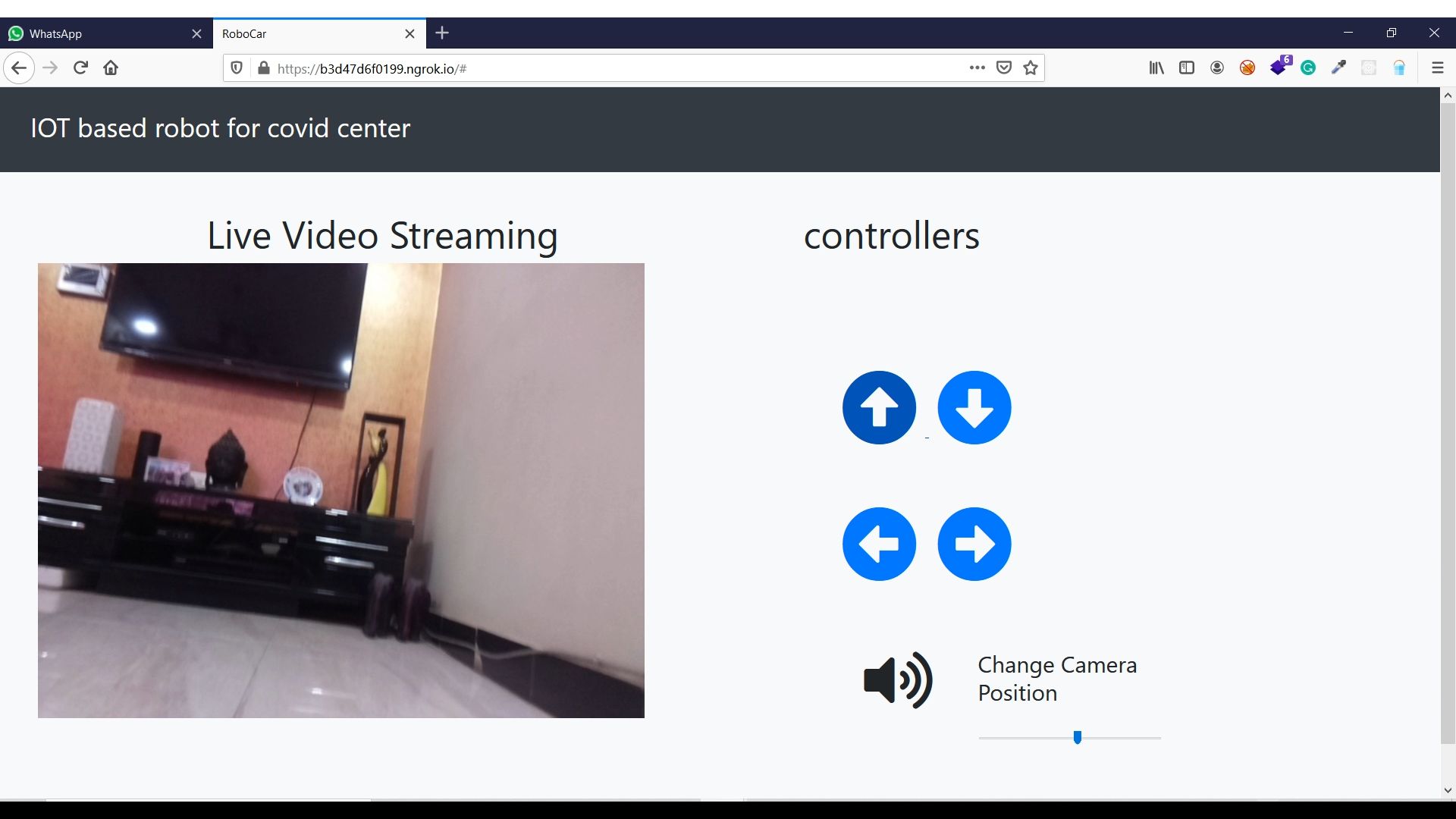The height and width of the screenshot is (819, 1456).
Task: Click the reload page button
Action: tap(80, 68)
